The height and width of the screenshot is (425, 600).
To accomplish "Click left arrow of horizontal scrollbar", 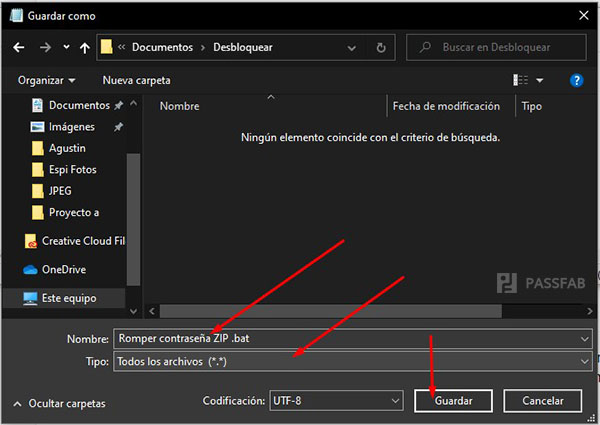I will 152,311.
